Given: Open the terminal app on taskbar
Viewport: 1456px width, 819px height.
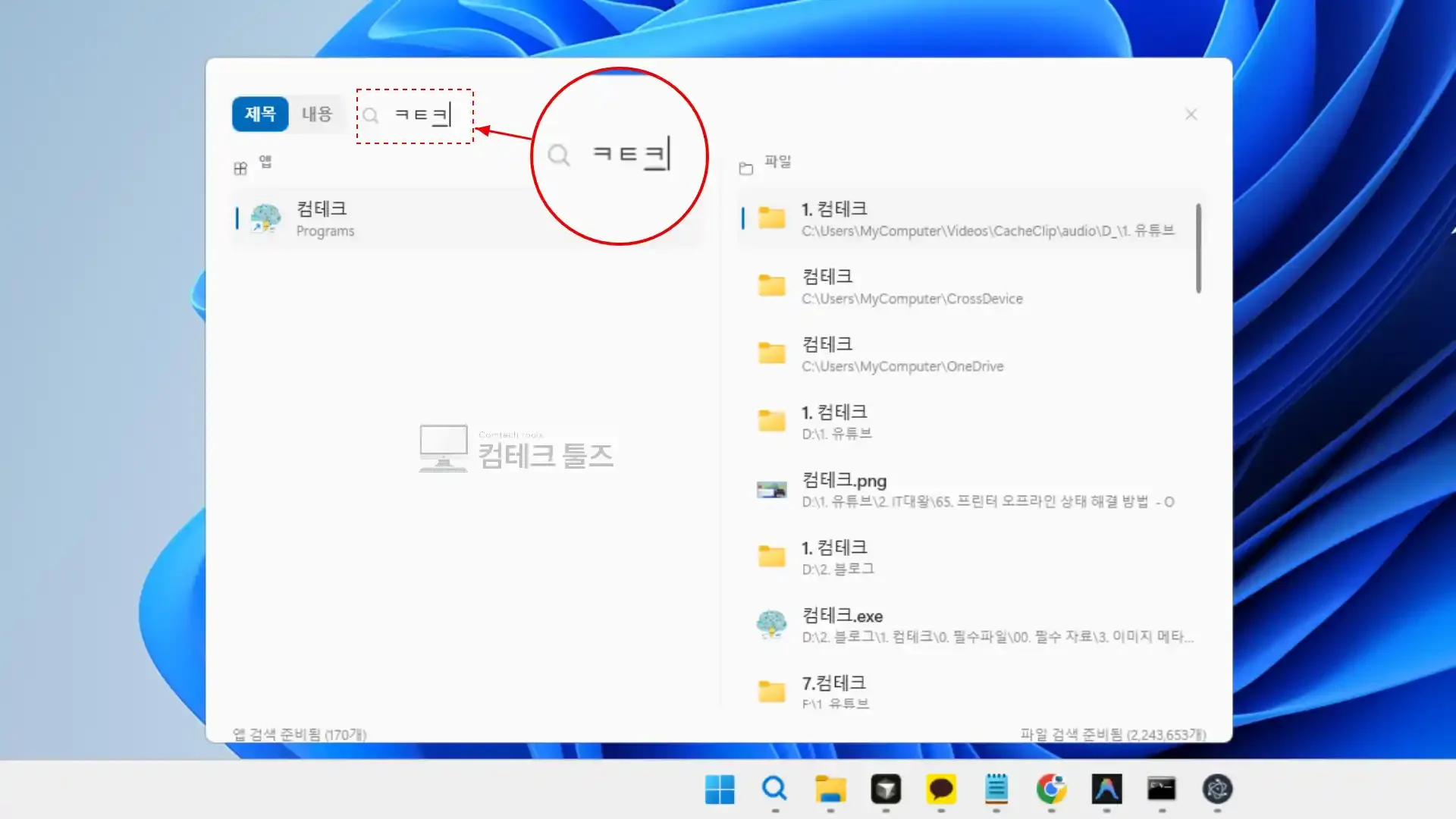Looking at the screenshot, I should [1162, 789].
